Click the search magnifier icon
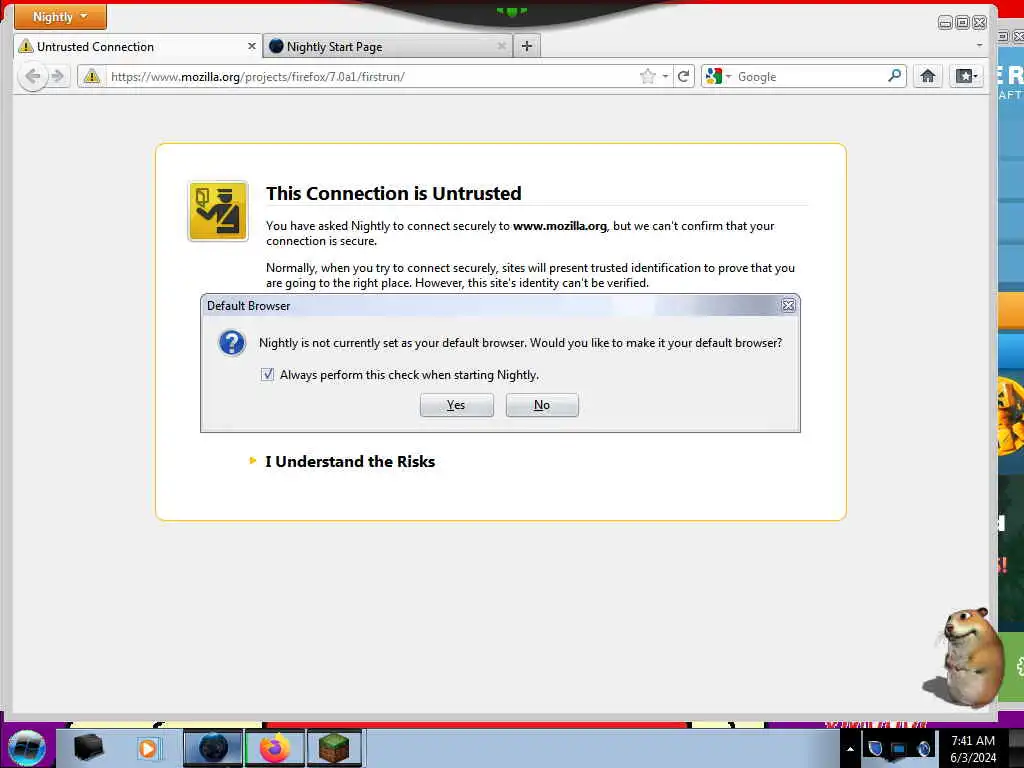The width and height of the screenshot is (1024, 768). 895,76
